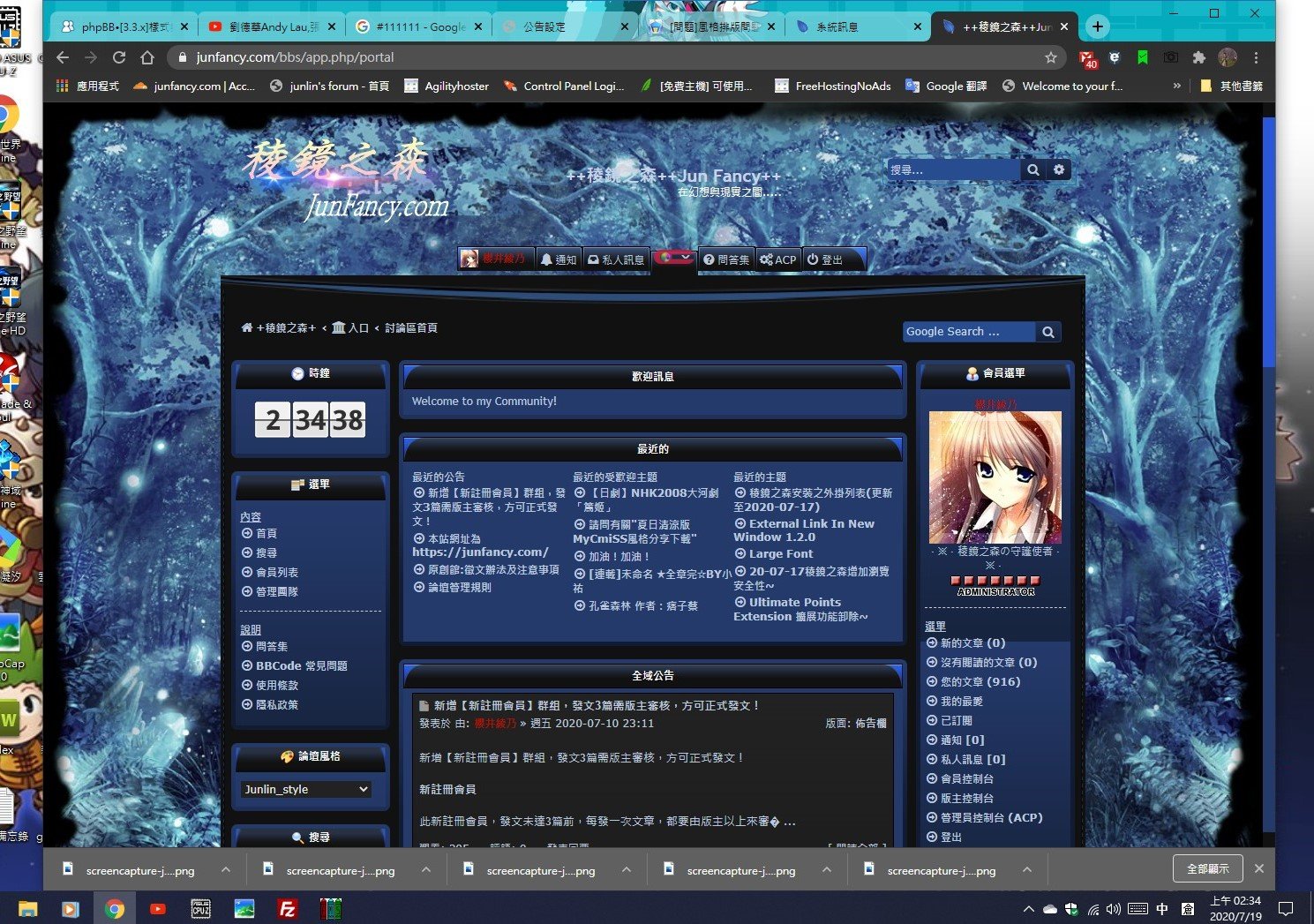Image resolution: width=1314 pixels, height=924 pixels.
Task: Click the 稜鏡之森 JunFancy.com site logo
Action: coord(346,181)
